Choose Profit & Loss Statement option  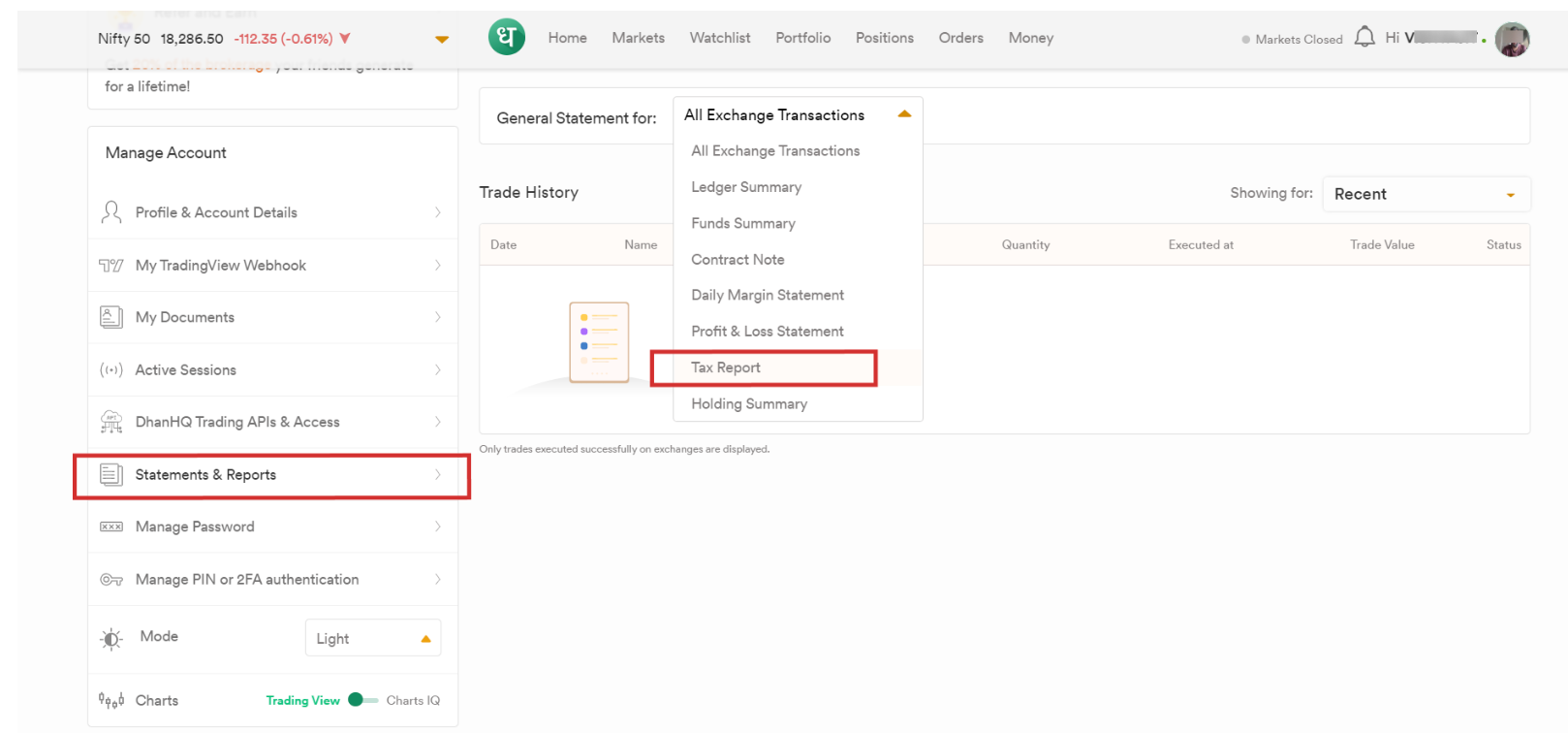pos(767,332)
